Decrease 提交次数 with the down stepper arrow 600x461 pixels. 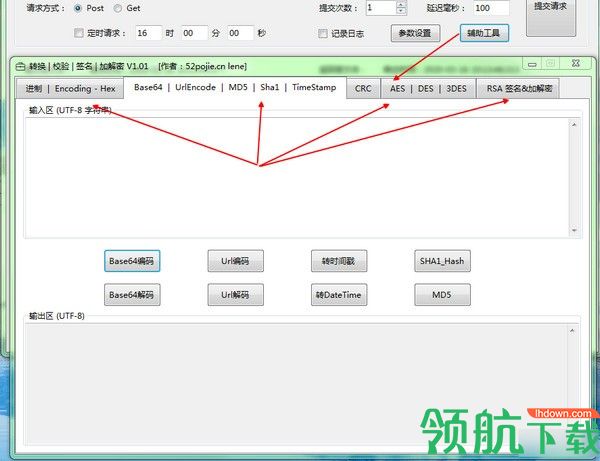pyautogui.click(x=401, y=11)
